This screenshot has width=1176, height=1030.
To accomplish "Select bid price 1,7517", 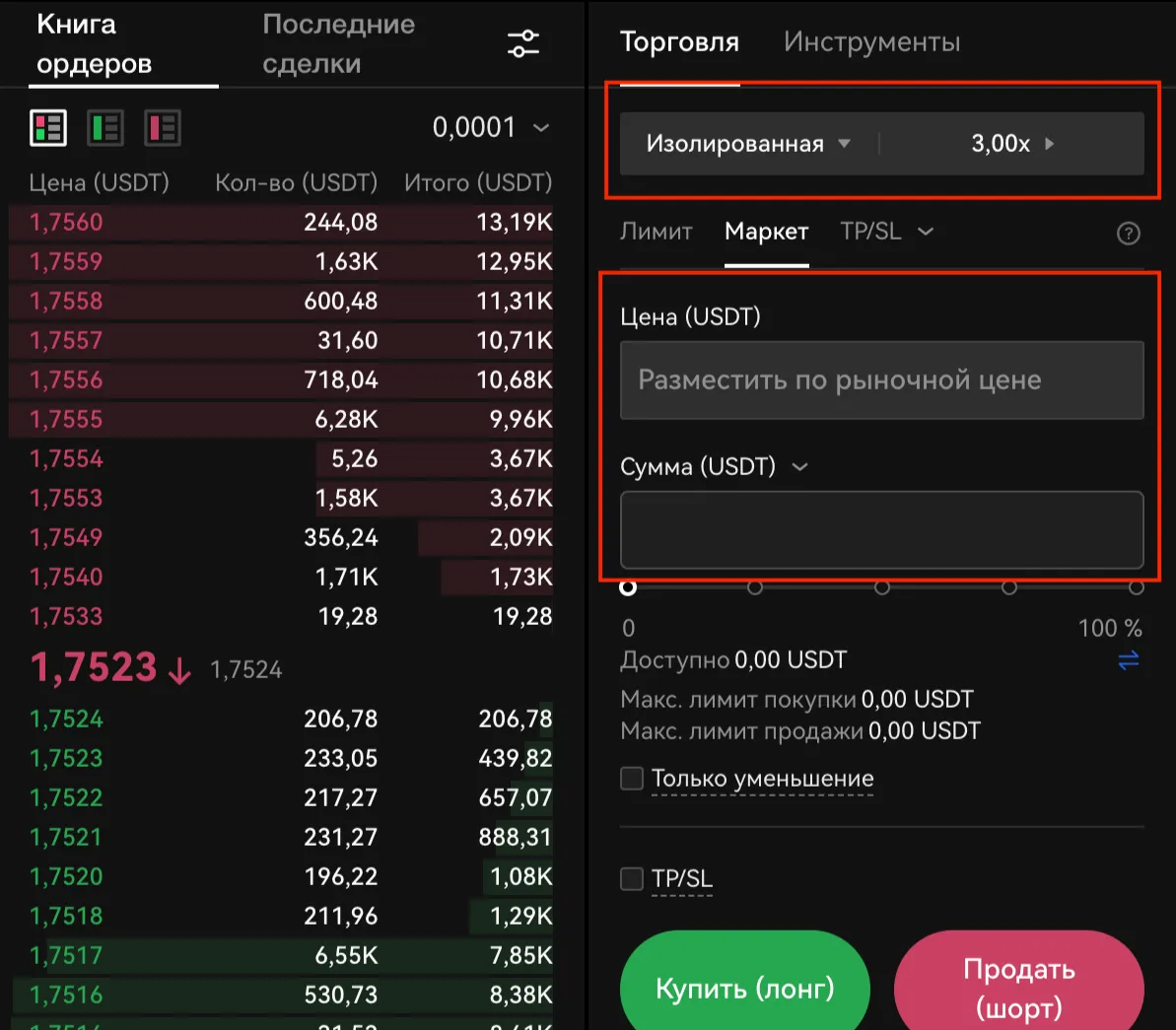I will pos(66,955).
